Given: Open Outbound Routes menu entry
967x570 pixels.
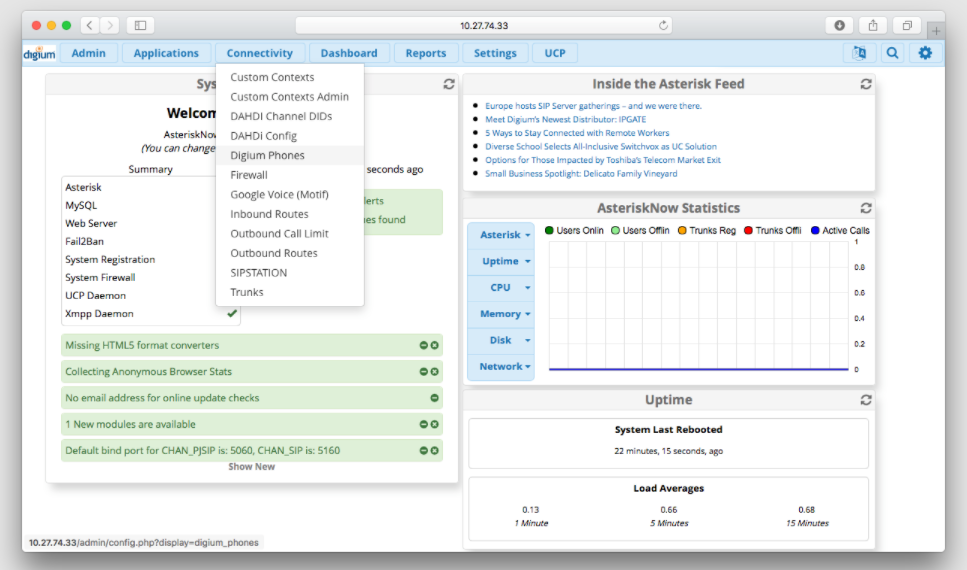Looking at the screenshot, I should 290,253.
